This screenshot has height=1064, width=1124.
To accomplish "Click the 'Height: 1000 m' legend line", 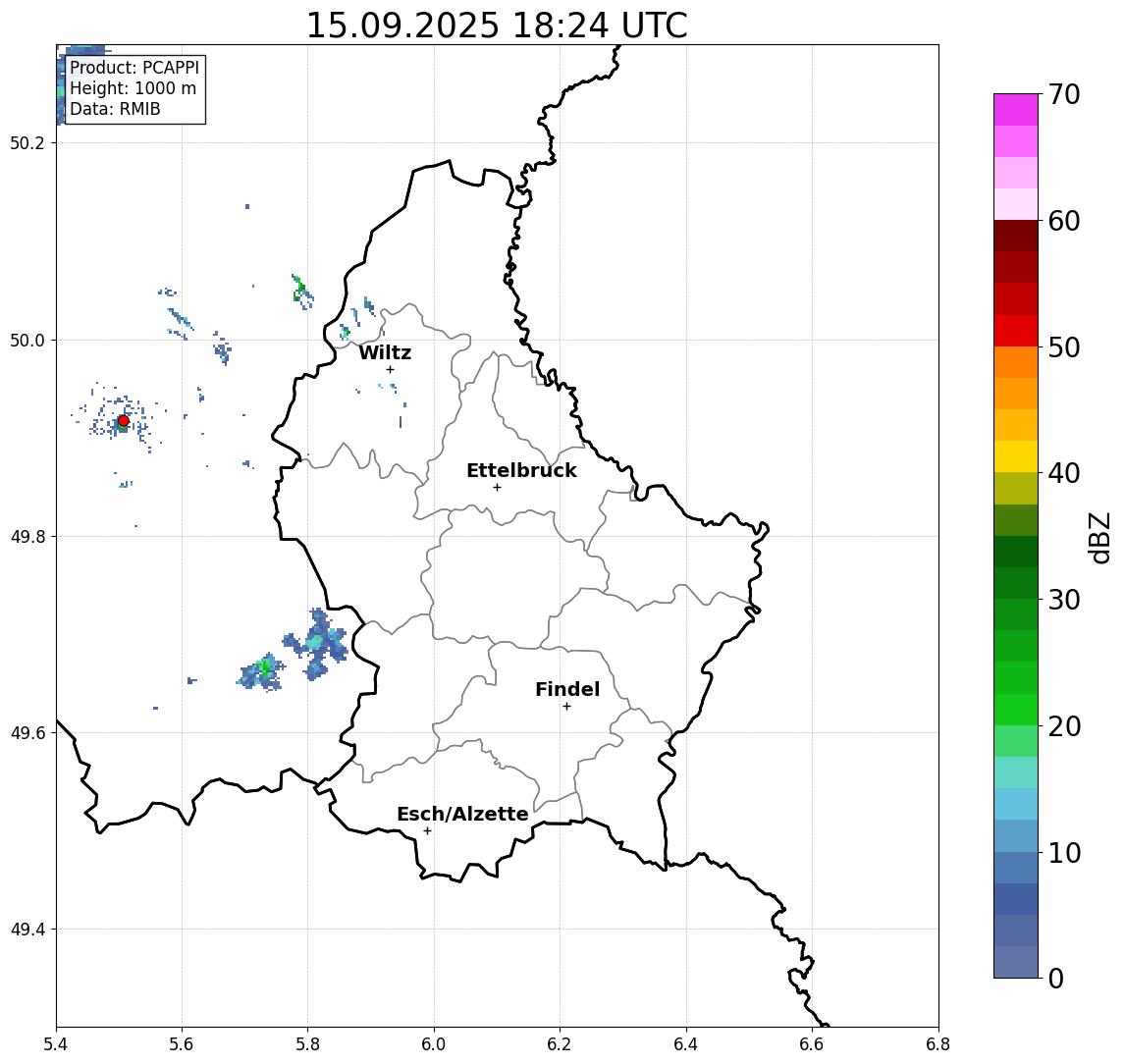I will (133, 88).
